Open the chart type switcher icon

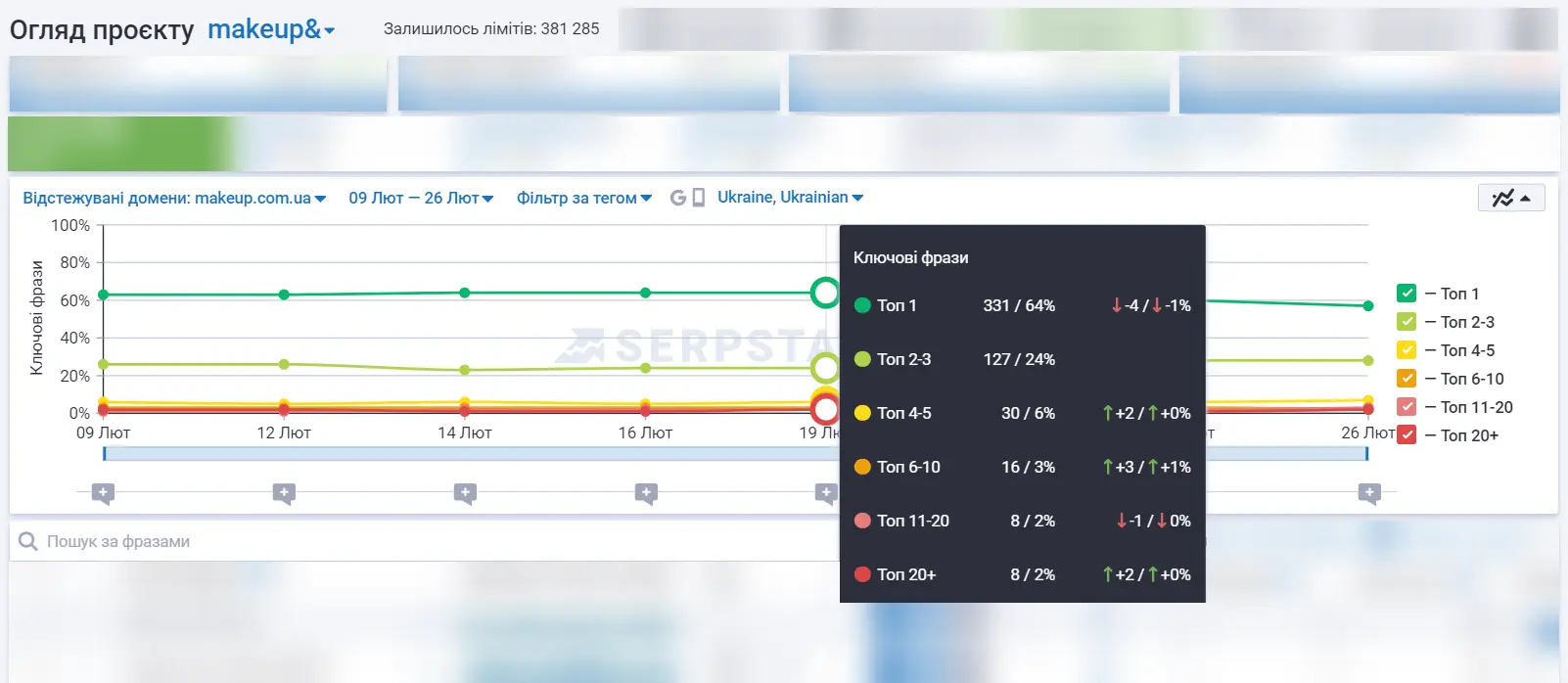(1510, 198)
